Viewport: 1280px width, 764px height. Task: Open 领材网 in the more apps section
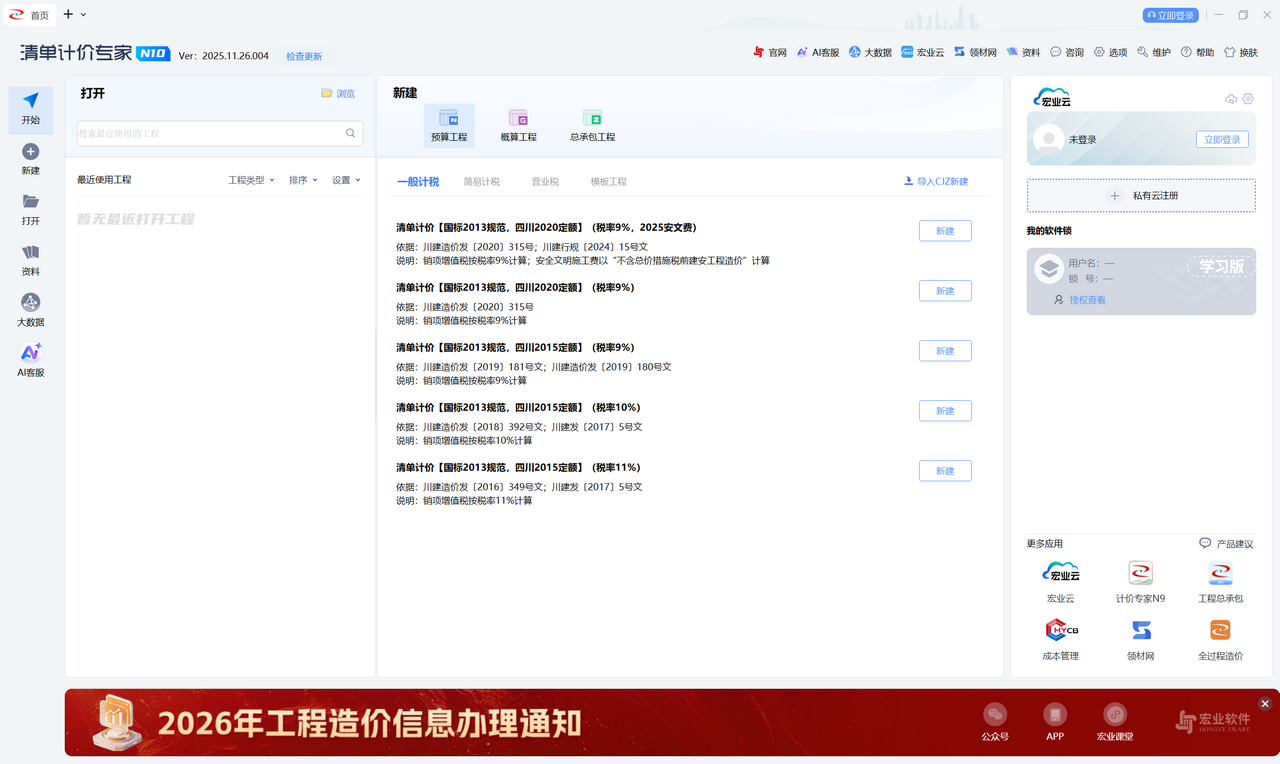[1140, 635]
